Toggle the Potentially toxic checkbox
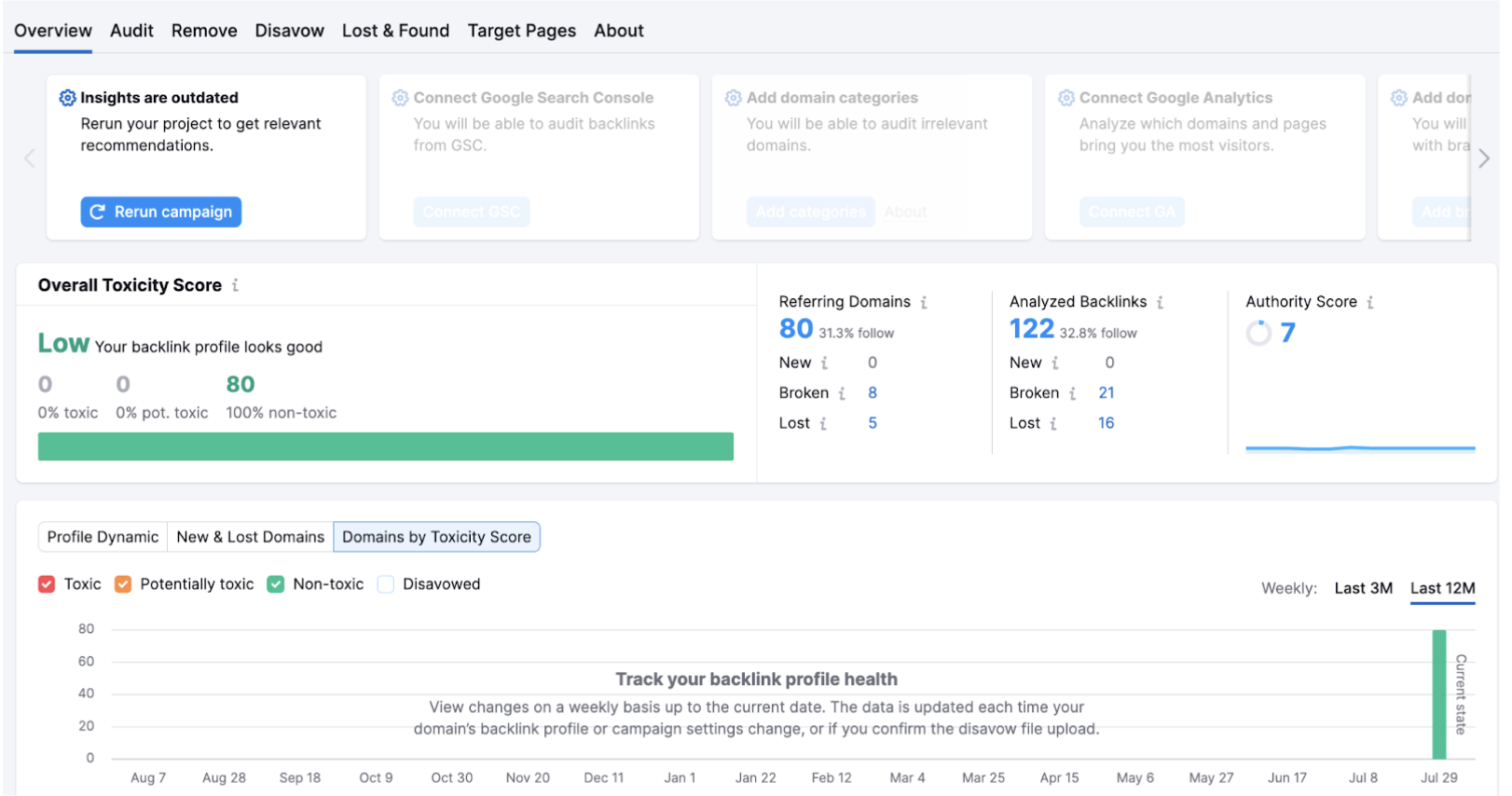The height and width of the screenshot is (796, 1512). pos(123,584)
